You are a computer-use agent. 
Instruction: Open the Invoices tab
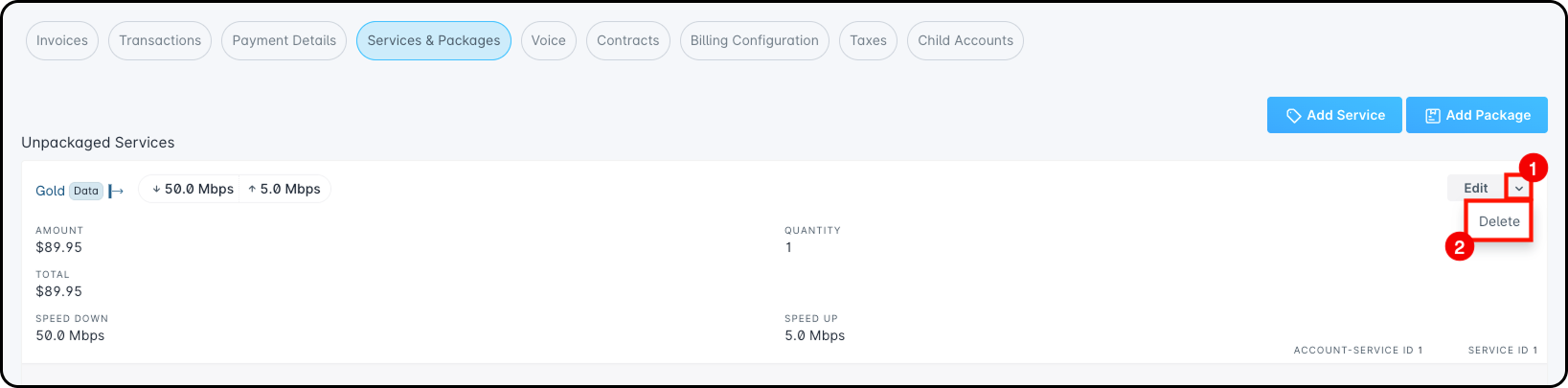tap(62, 41)
